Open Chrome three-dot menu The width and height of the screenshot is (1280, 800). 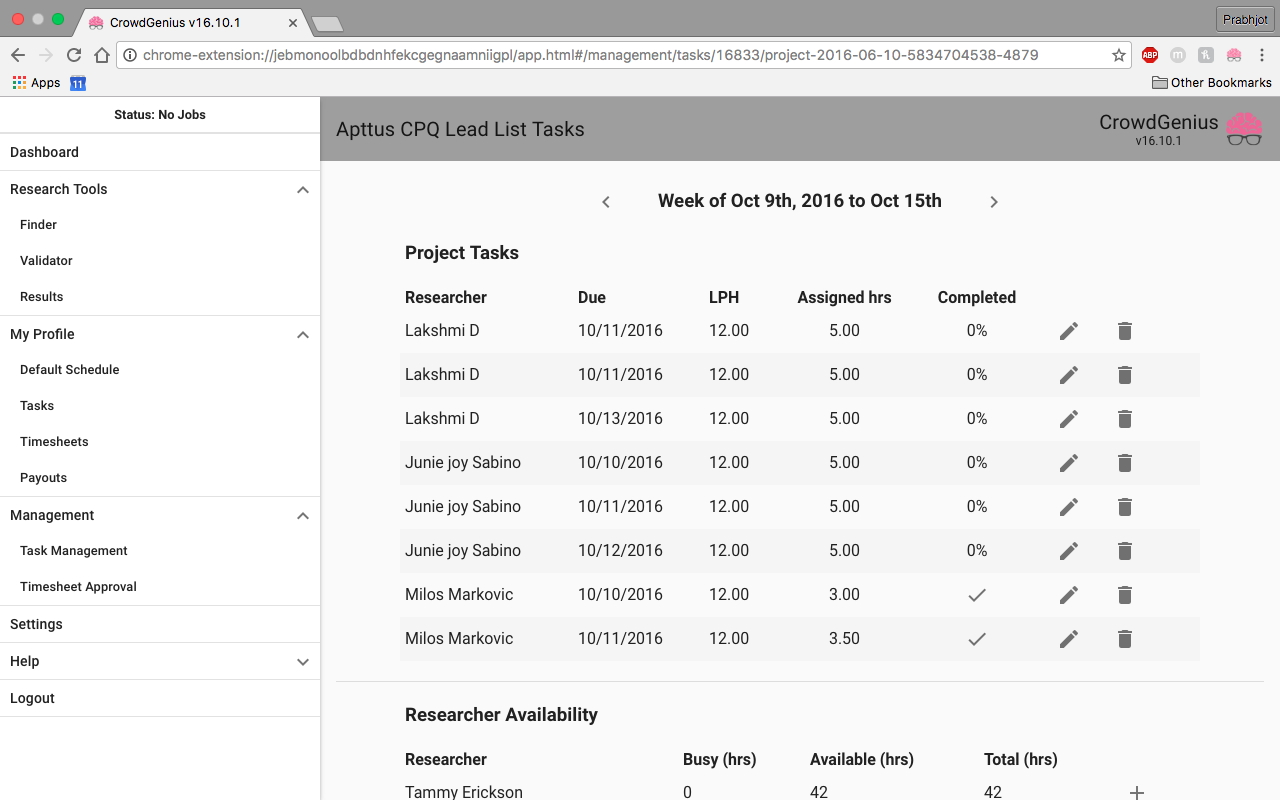click(1262, 55)
